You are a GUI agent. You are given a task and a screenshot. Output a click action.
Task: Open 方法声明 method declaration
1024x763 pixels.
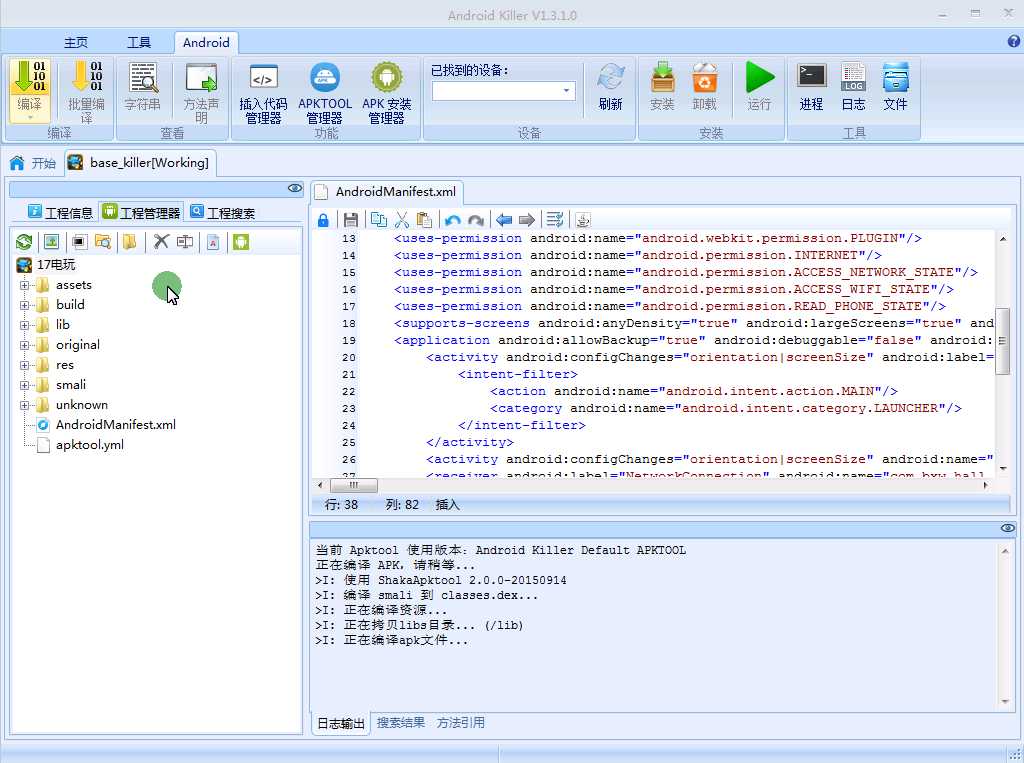click(201, 92)
